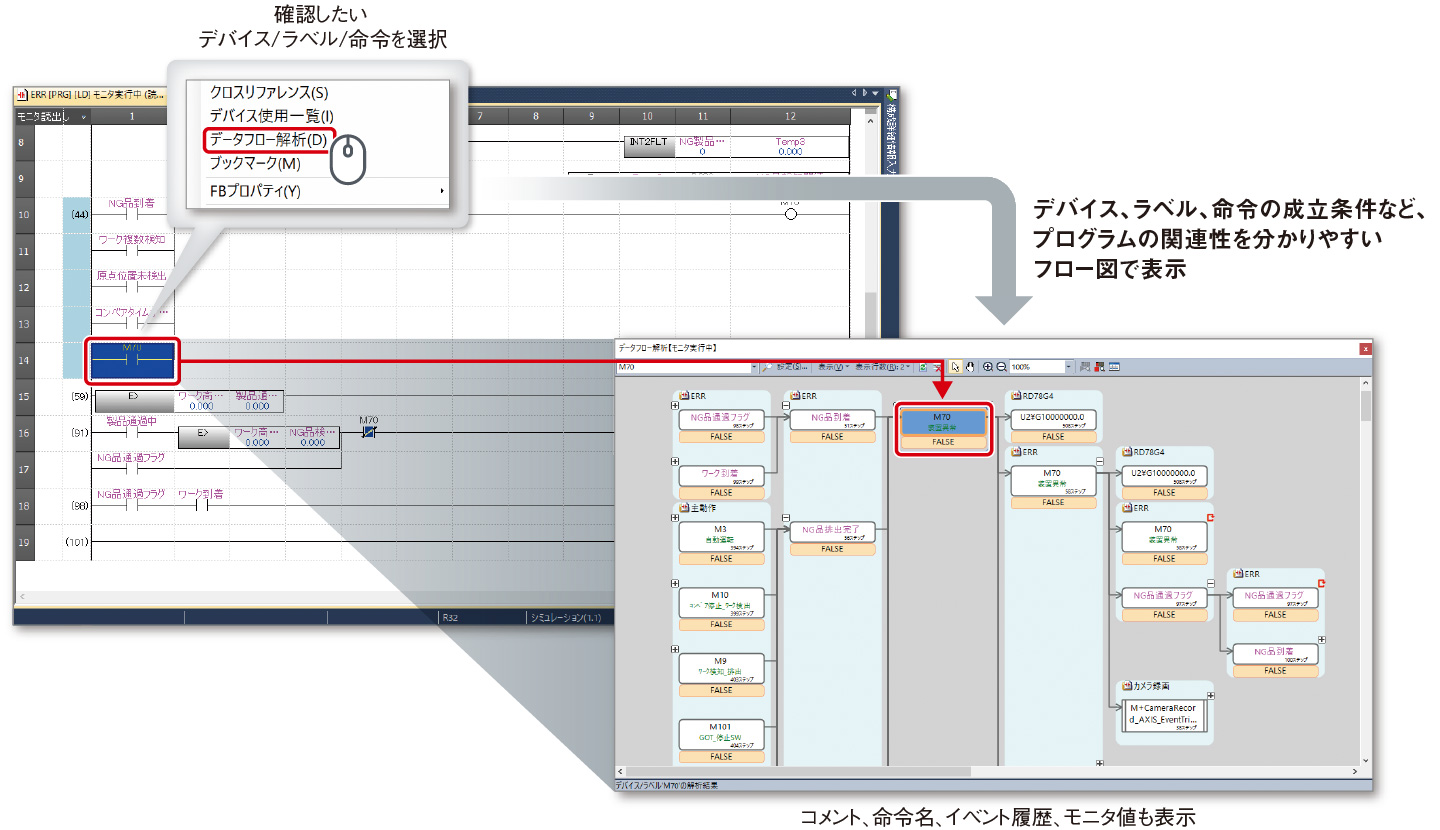The height and width of the screenshot is (830, 1440).
Task: Expand the M3 自動運転 node
Action: coord(675,516)
